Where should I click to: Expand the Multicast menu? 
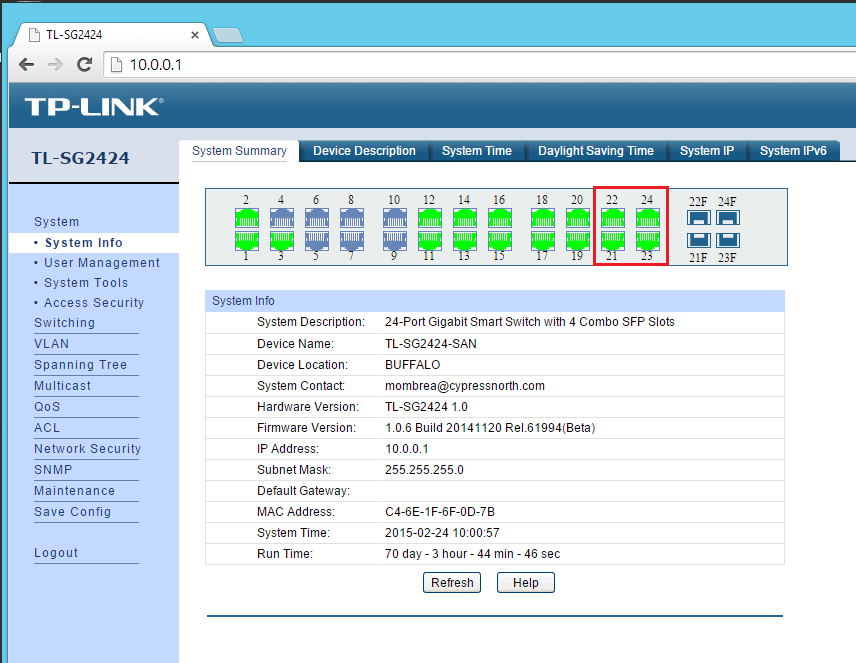click(62, 386)
